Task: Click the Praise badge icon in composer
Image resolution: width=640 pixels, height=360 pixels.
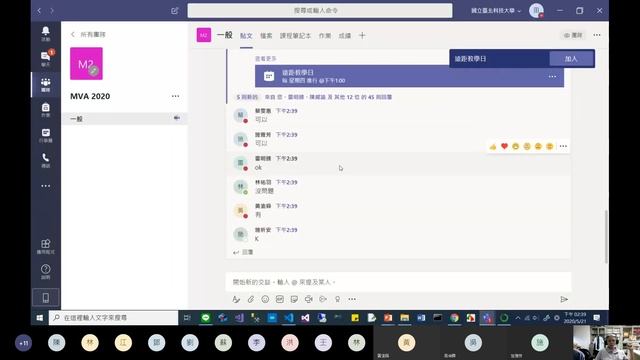Action: pos(338,299)
